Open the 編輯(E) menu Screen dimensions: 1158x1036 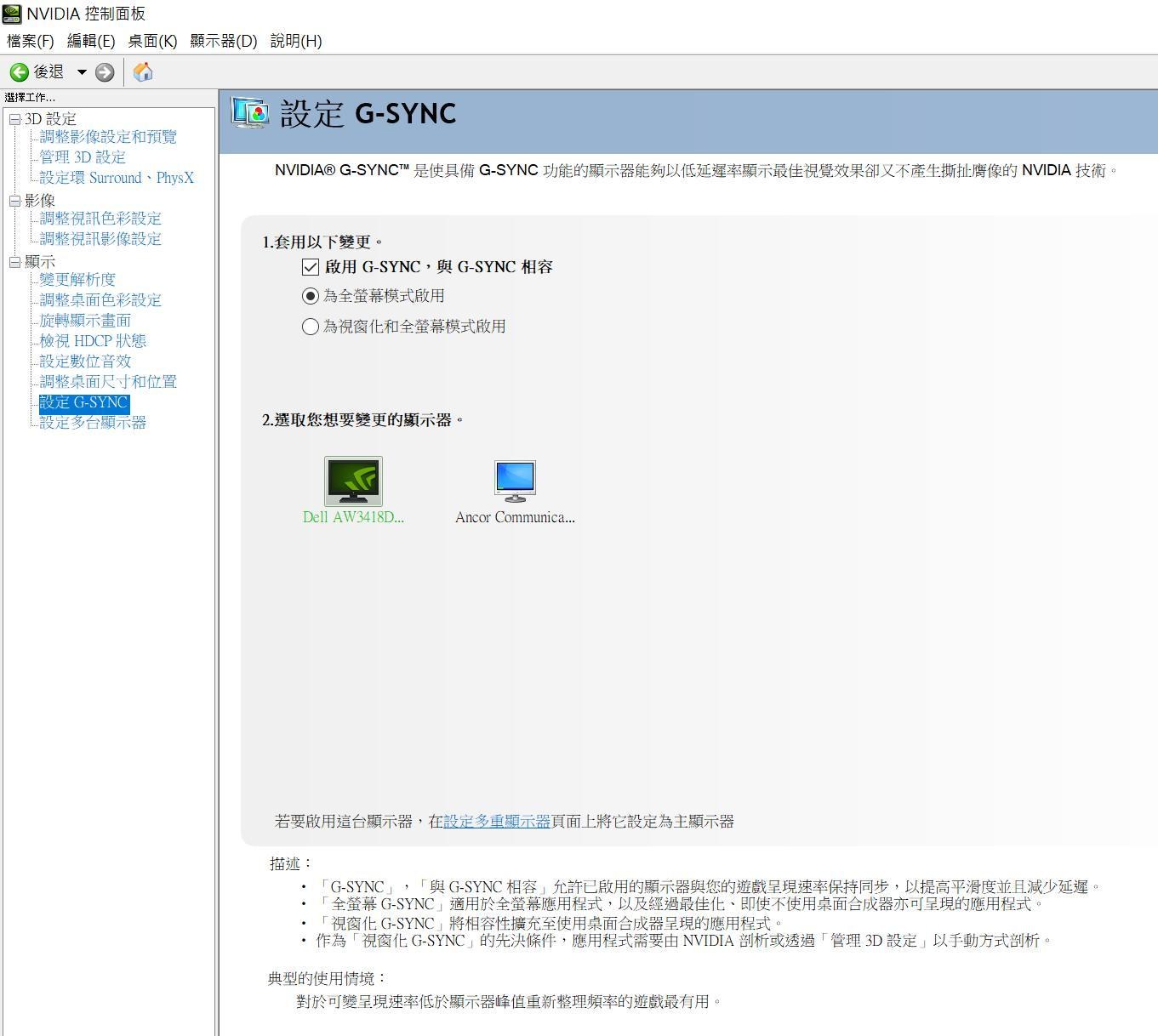tap(91, 41)
